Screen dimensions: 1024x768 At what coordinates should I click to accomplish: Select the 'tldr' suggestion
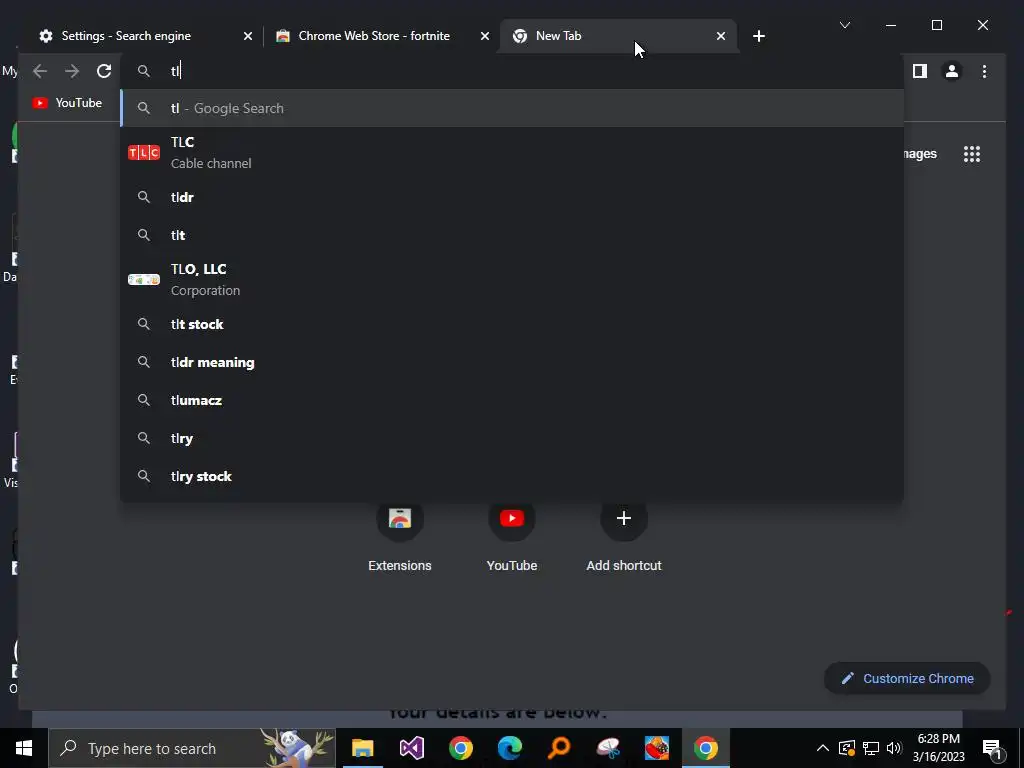(512, 197)
